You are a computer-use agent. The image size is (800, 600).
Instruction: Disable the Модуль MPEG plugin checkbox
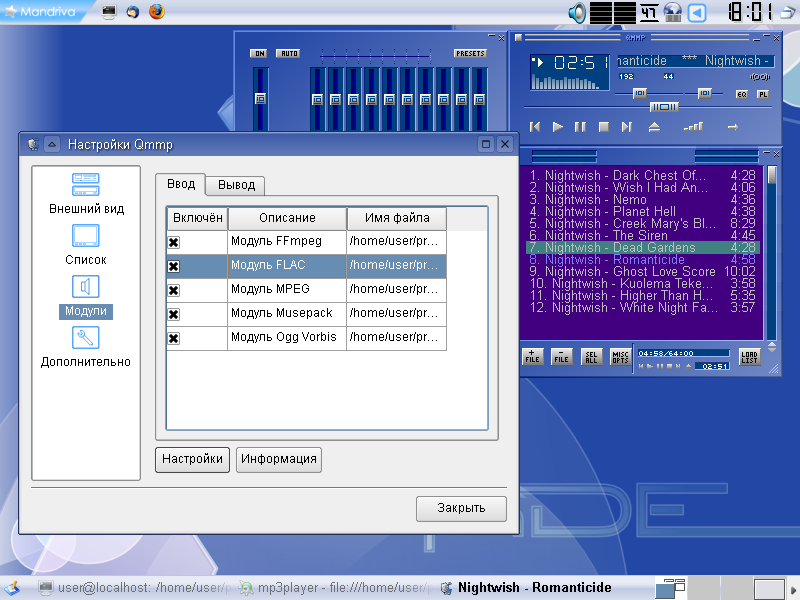click(173, 290)
